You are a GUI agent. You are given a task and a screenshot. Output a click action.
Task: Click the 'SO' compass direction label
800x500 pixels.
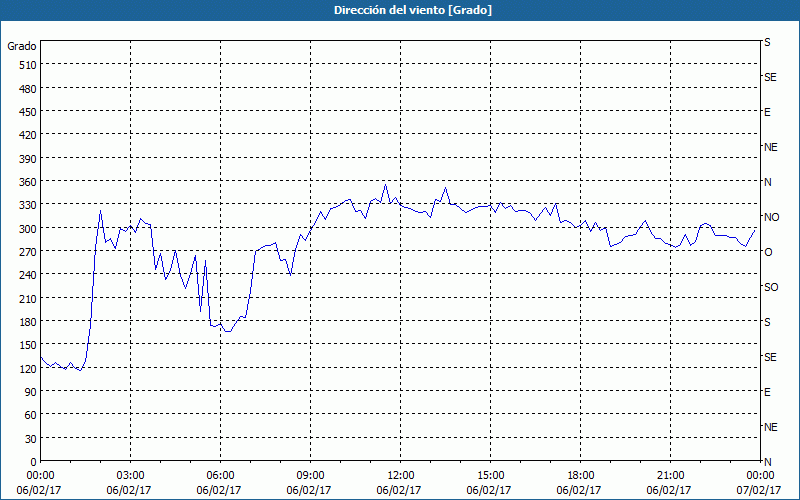pos(771,287)
